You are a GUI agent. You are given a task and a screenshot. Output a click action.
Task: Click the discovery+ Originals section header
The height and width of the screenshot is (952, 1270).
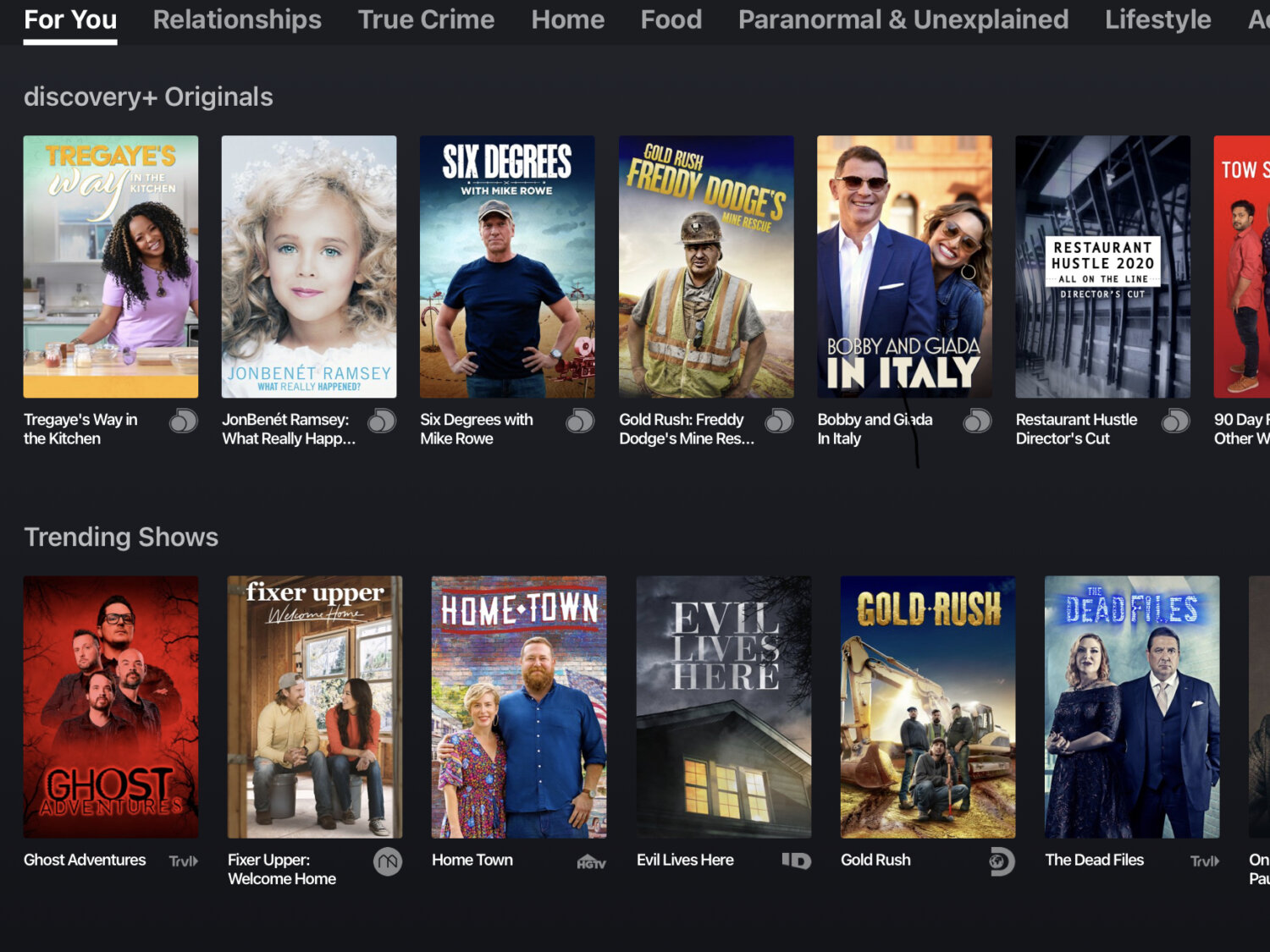[x=149, y=96]
